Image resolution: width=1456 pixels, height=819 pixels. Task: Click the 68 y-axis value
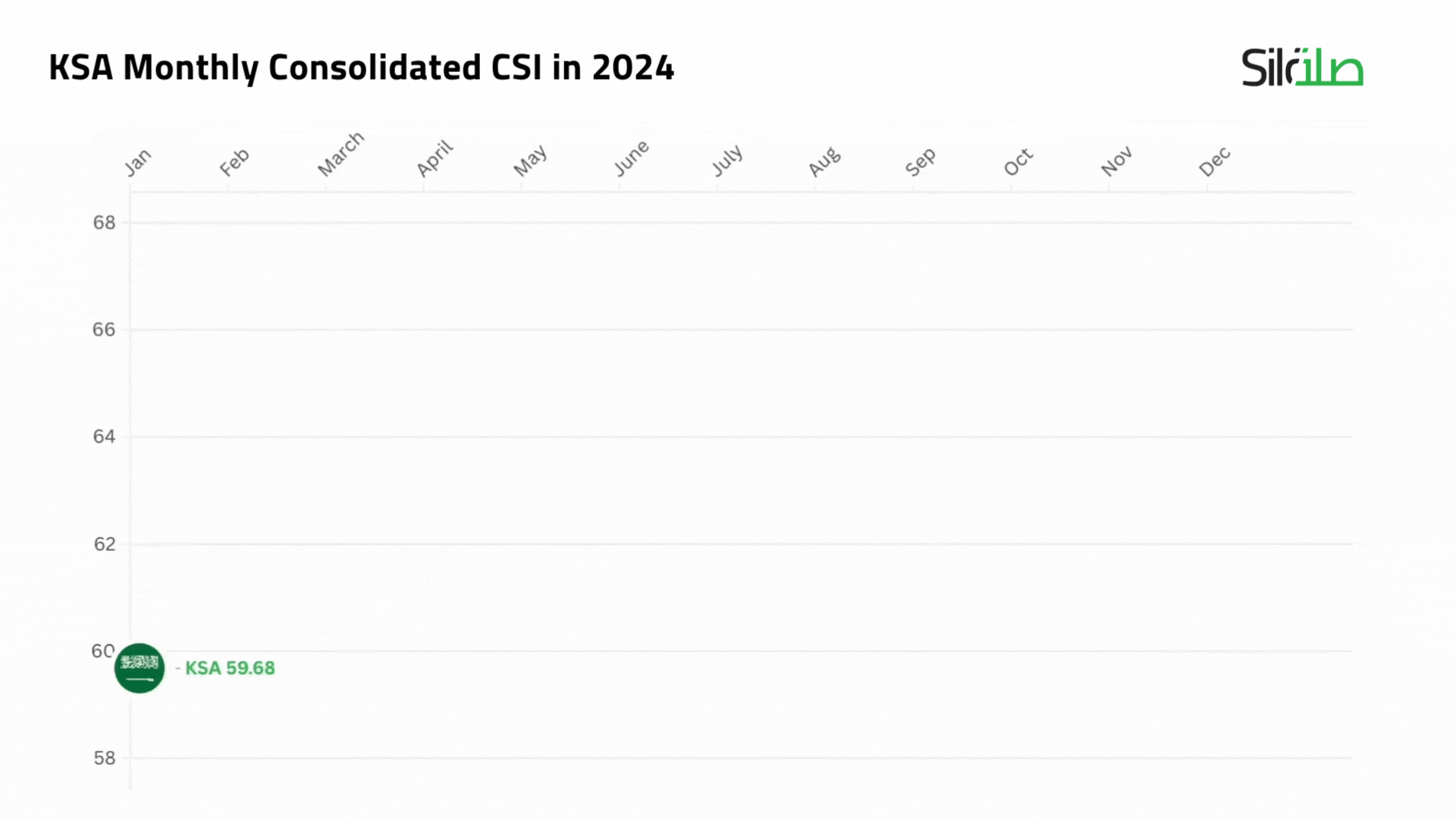coord(105,223)
